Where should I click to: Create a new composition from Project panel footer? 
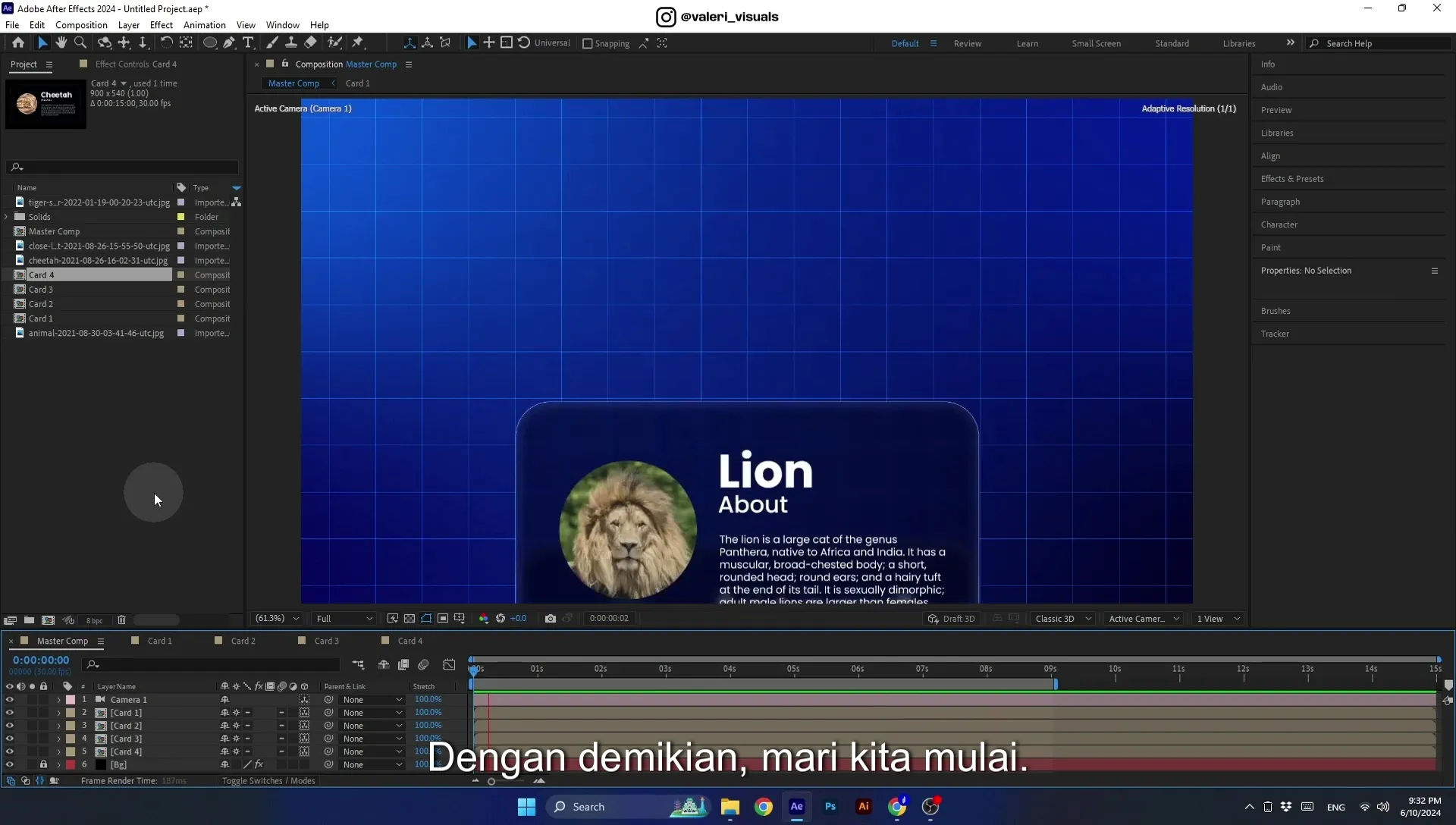(x=48, y=620)
